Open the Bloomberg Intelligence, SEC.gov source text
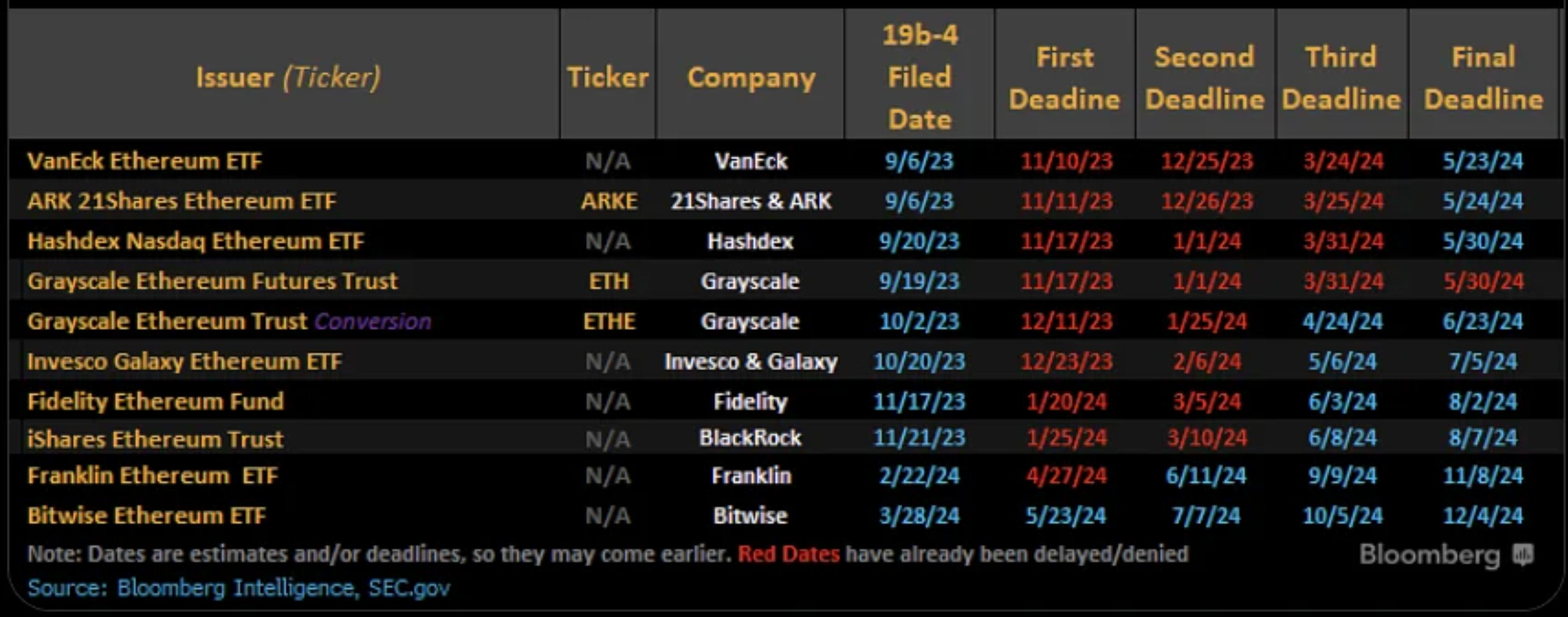1568x617 pixels. 284,588
